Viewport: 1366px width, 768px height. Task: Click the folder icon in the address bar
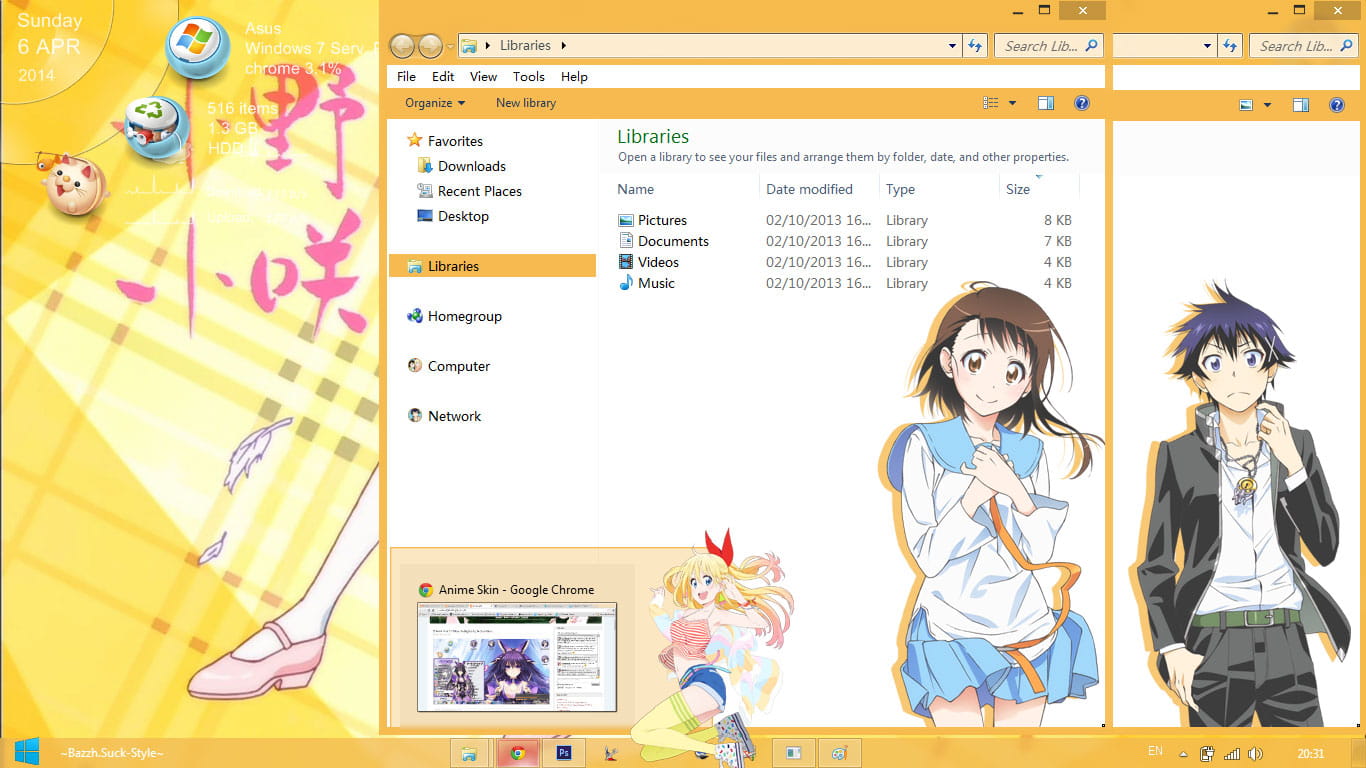click(469, 46)
